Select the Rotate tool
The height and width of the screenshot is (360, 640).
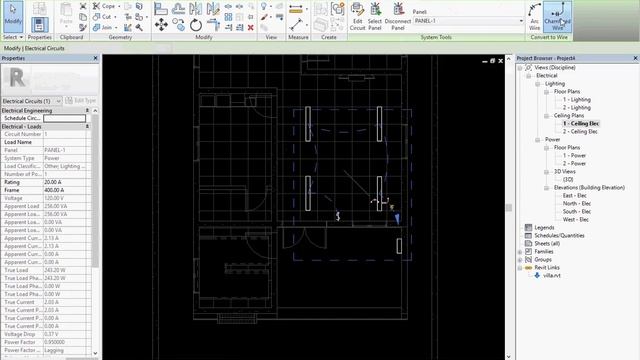tap(196, 25)
